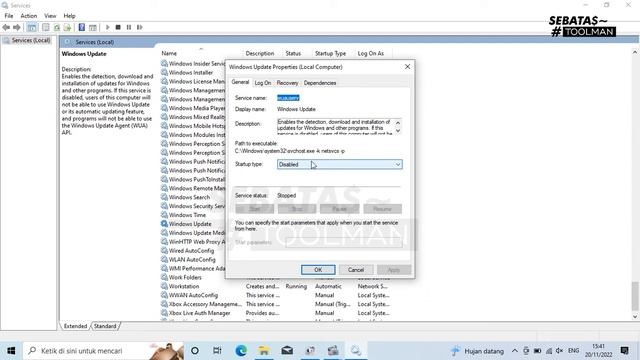Open Task View from the taskbar

click(x=217, y=351)
